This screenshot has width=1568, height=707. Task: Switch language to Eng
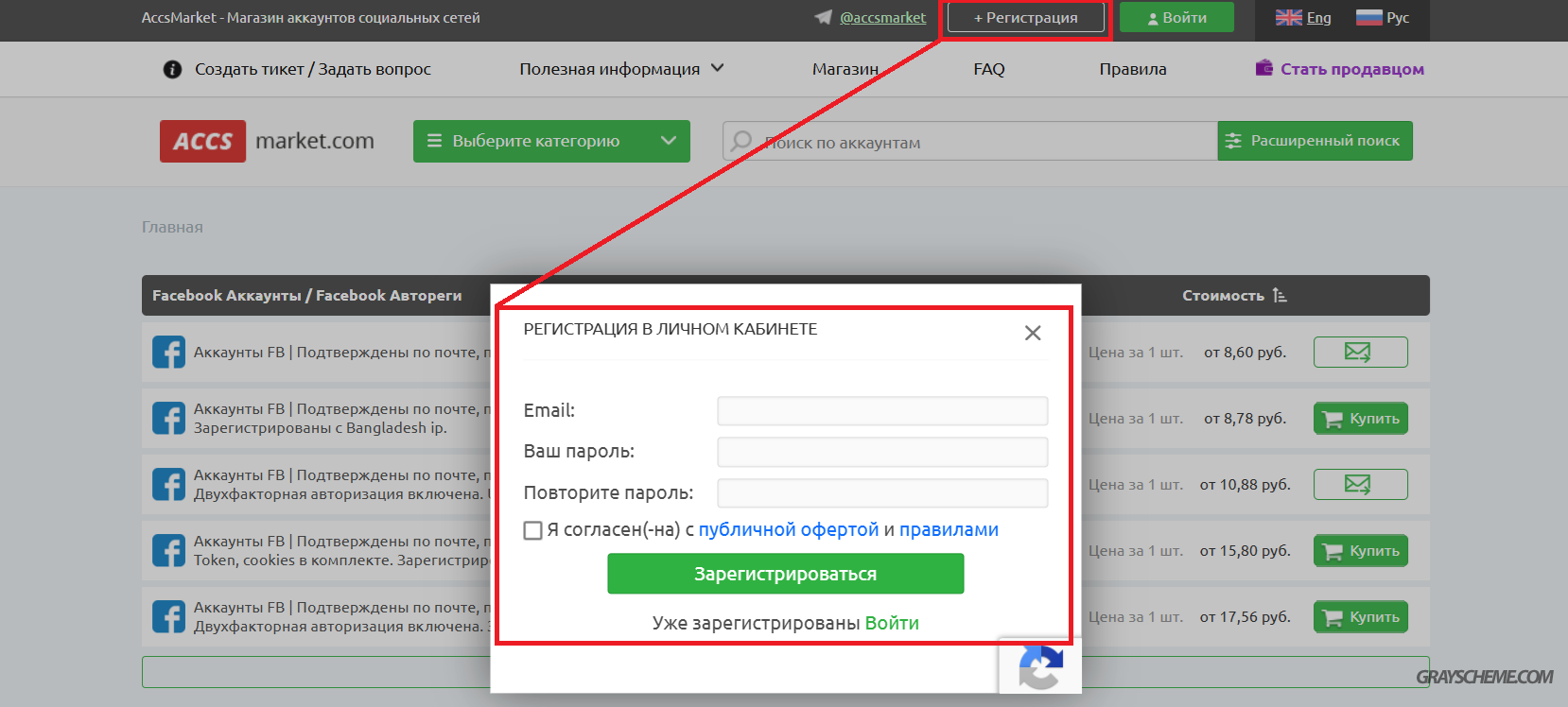tap(1318, 18)
